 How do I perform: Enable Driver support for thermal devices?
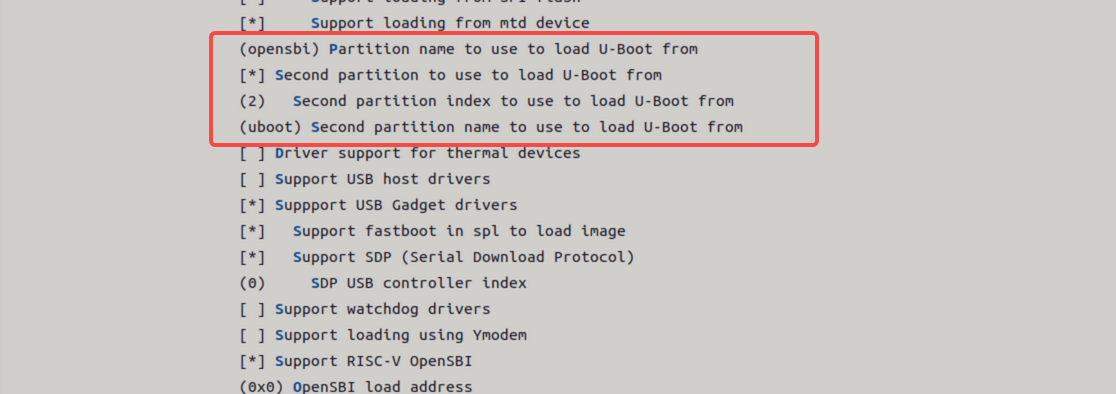coord(410,153)
